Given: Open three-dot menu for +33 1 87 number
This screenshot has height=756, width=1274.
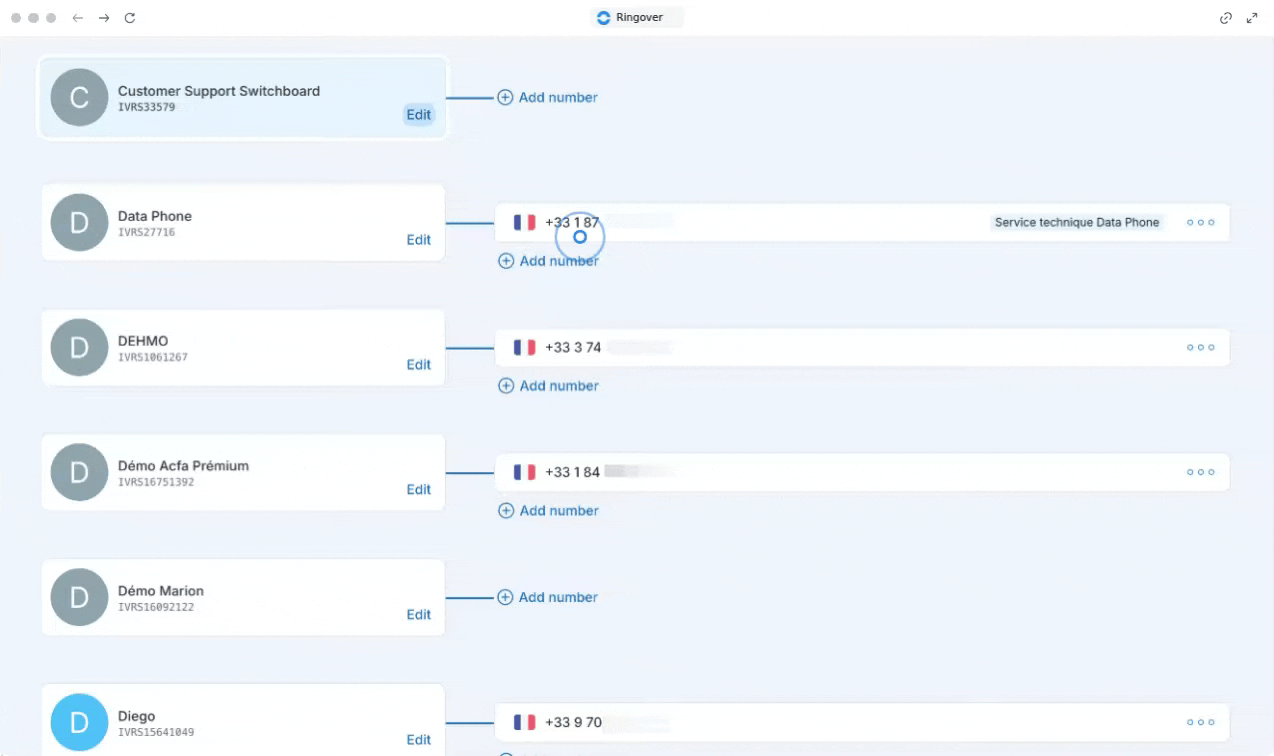Looking at the screenshot, I should [1201, 222].
